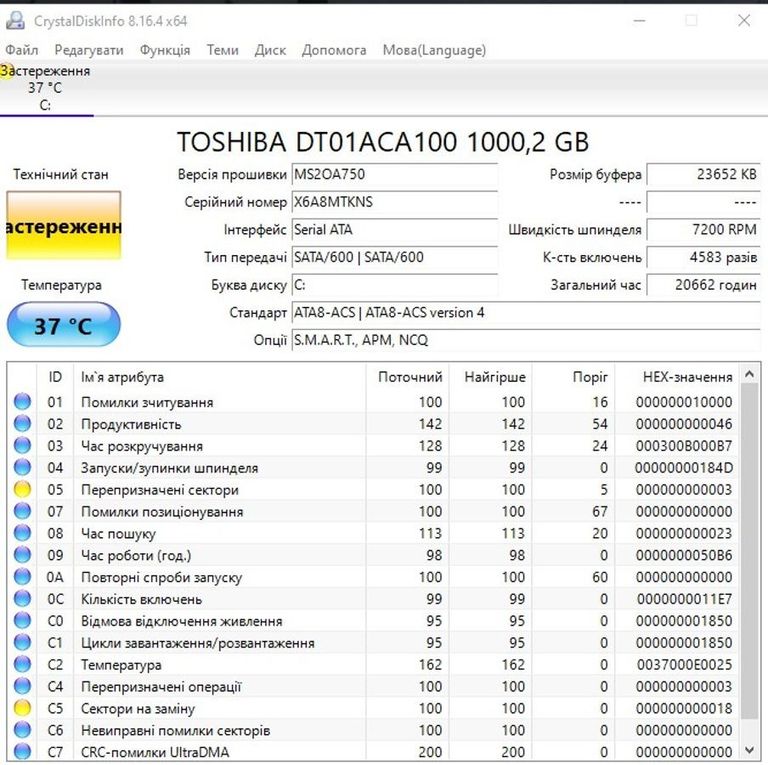Click the ATA8-ACS standard field
The width and height of the screenshot is (768, 765).
coord(526,312)
